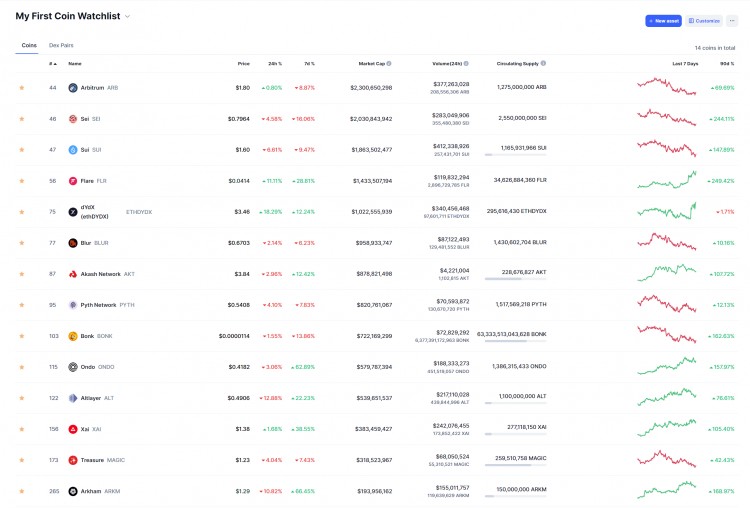Viewport: 750px width, 508px height.
Task: Click the Bonk coin logo
Action: tap(73, 336)
